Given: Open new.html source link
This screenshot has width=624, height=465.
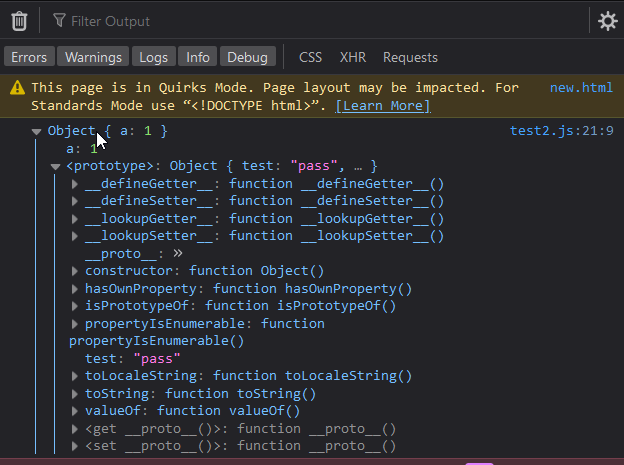Looking at the screenshot, I should [581, 88].
